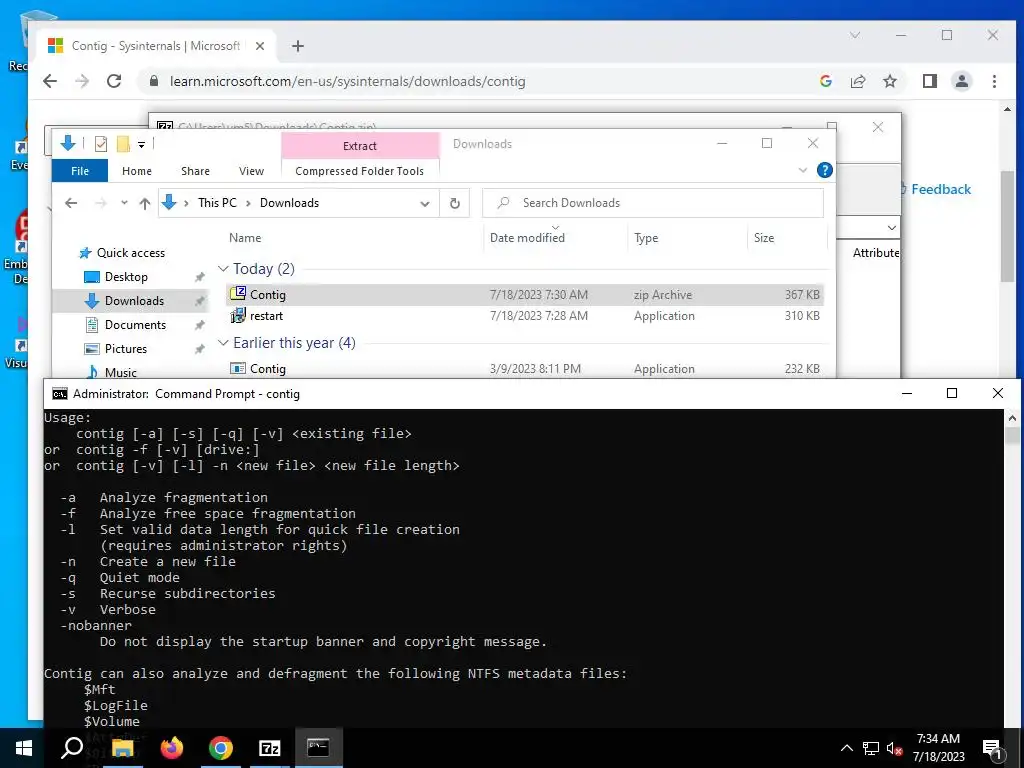Click Search Downloads box
The image size is (1024, 768).
(653, 202)
